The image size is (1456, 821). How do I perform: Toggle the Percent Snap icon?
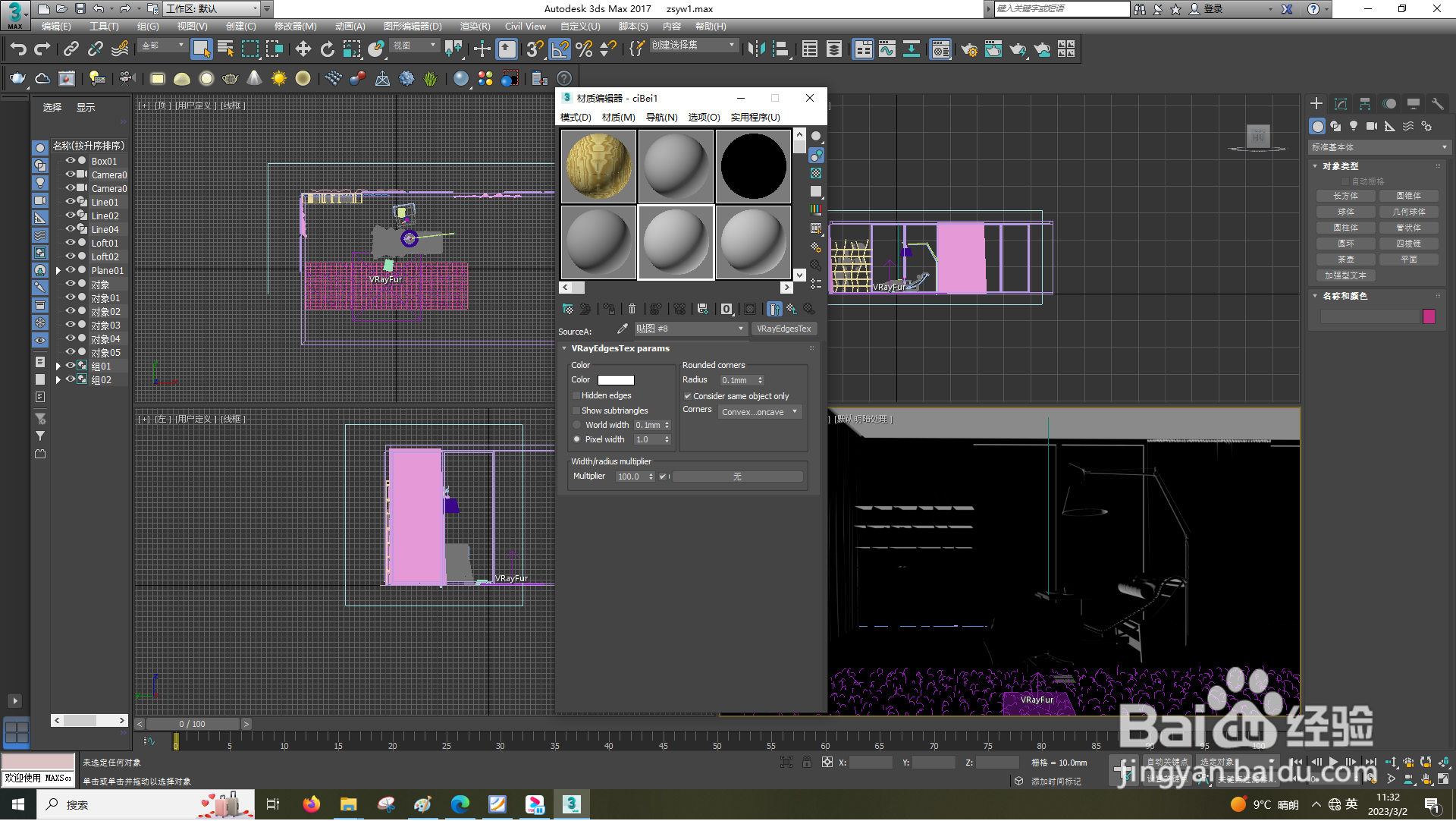coord(584,49)
